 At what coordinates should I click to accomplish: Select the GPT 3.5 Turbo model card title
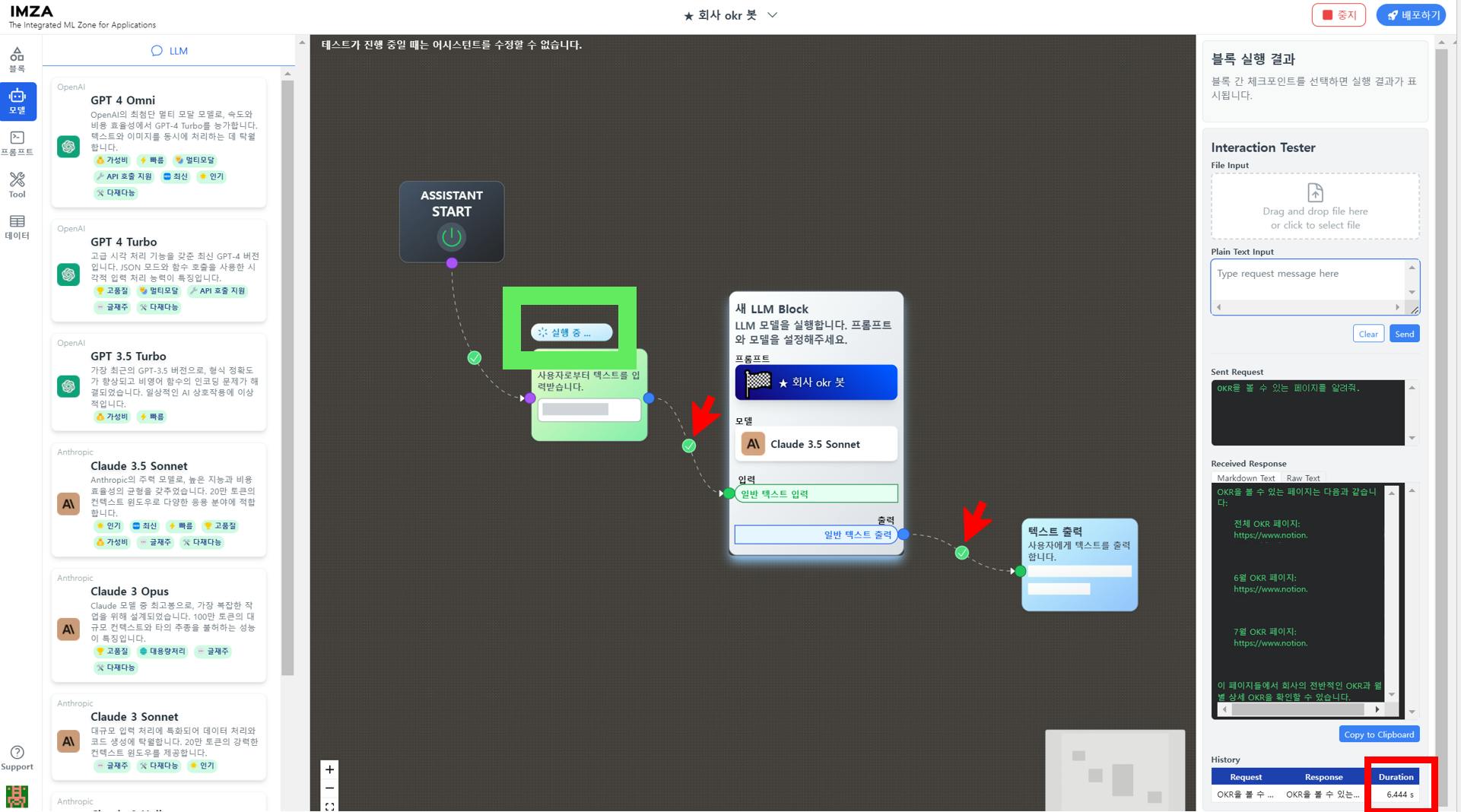point(128,356)
